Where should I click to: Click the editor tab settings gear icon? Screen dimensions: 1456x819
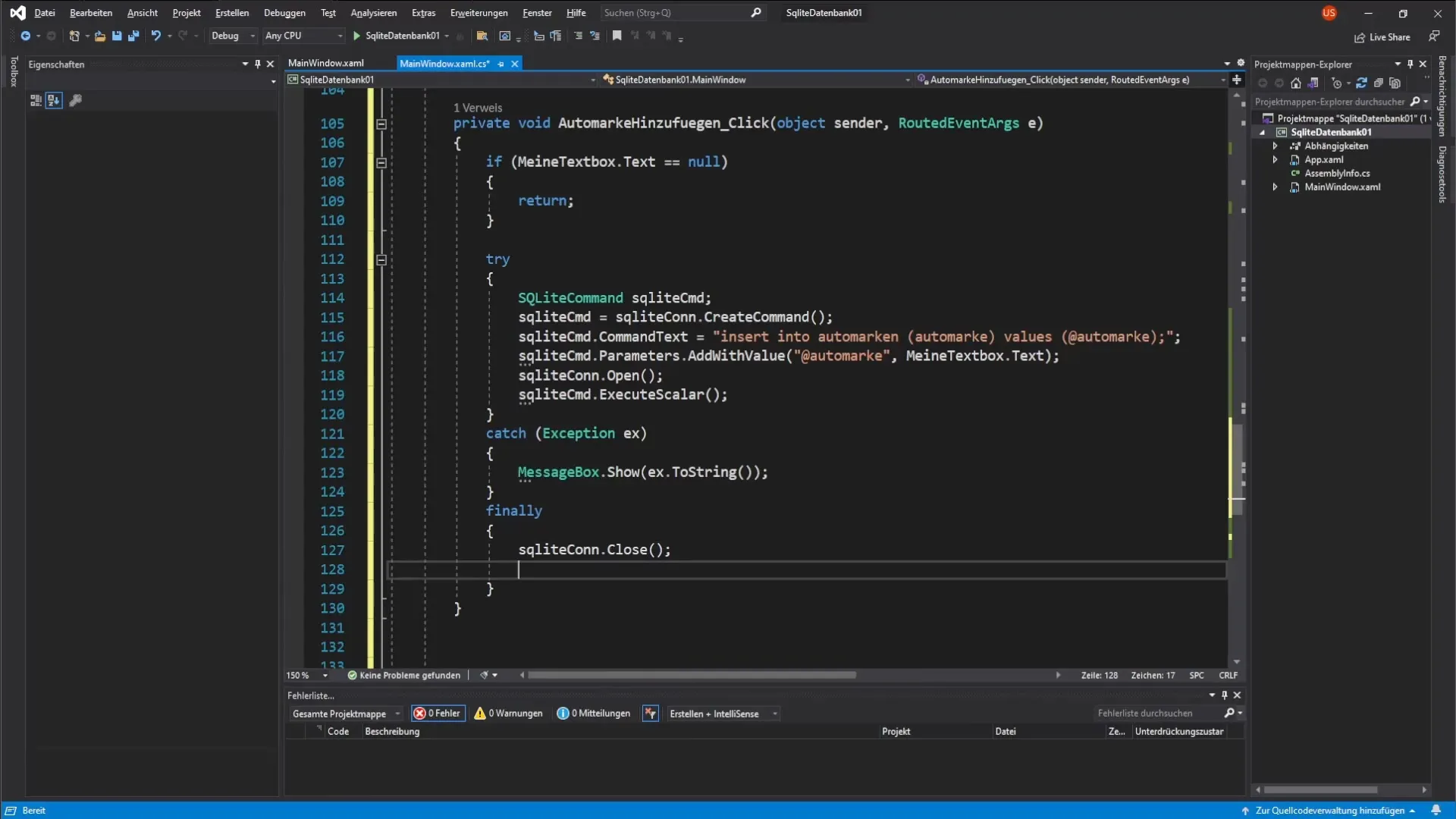1241,63
